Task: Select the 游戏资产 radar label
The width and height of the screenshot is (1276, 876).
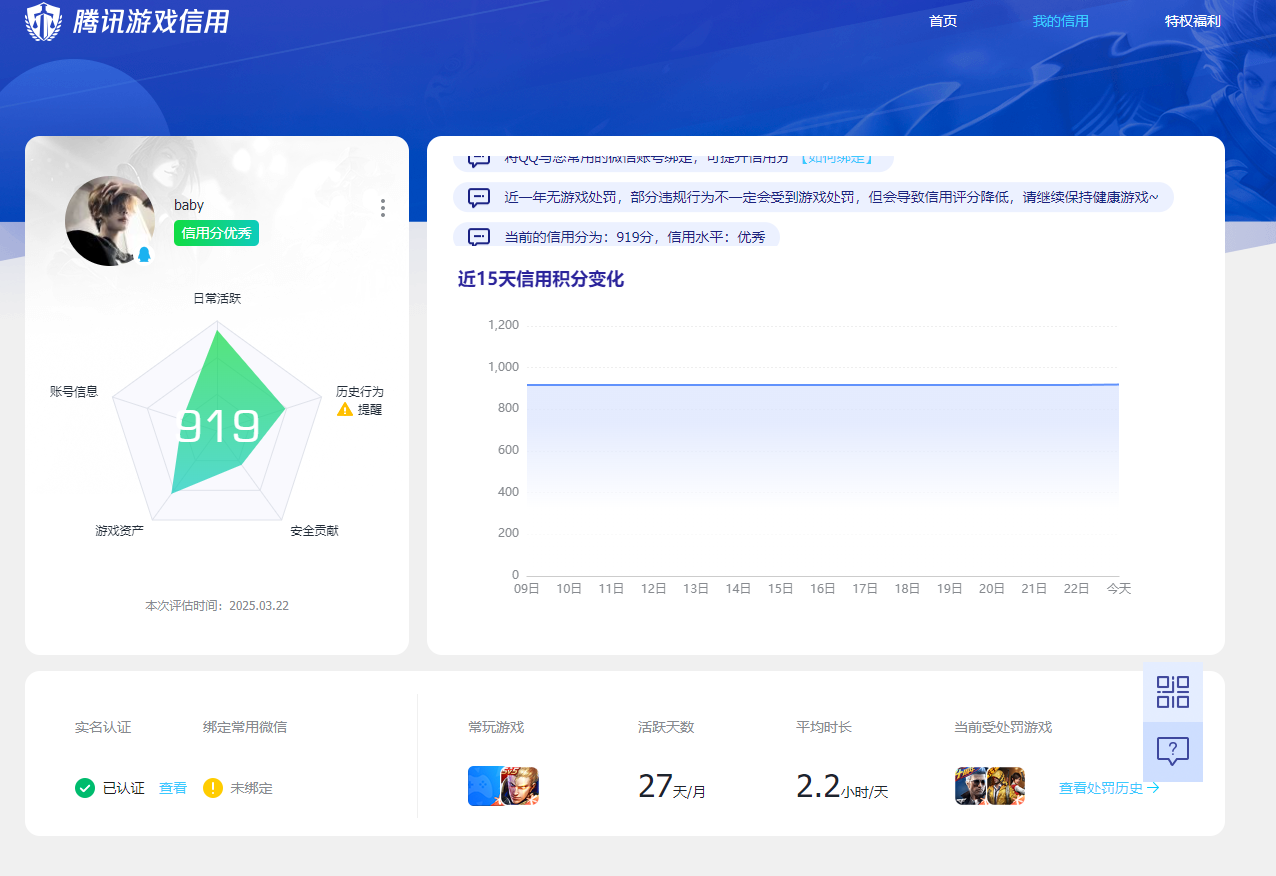Action: [120, 530]
